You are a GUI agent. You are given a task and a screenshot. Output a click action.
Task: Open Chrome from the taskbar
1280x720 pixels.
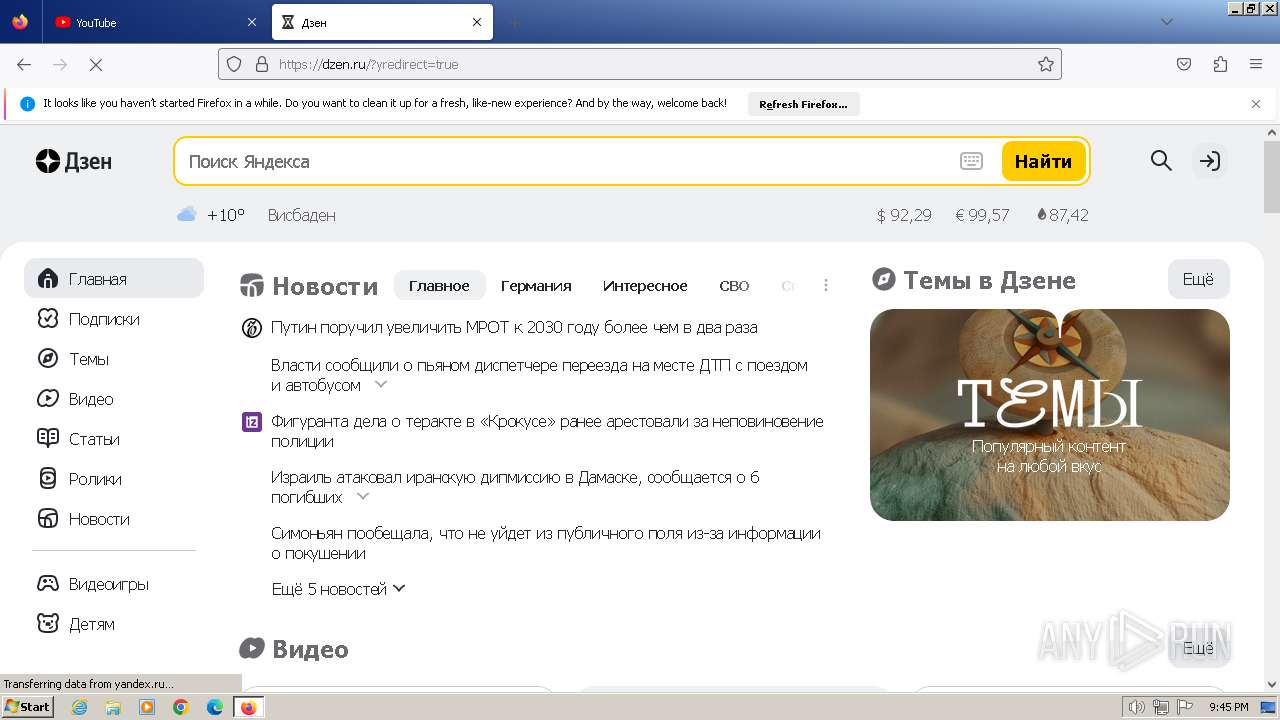coord(181,707)
